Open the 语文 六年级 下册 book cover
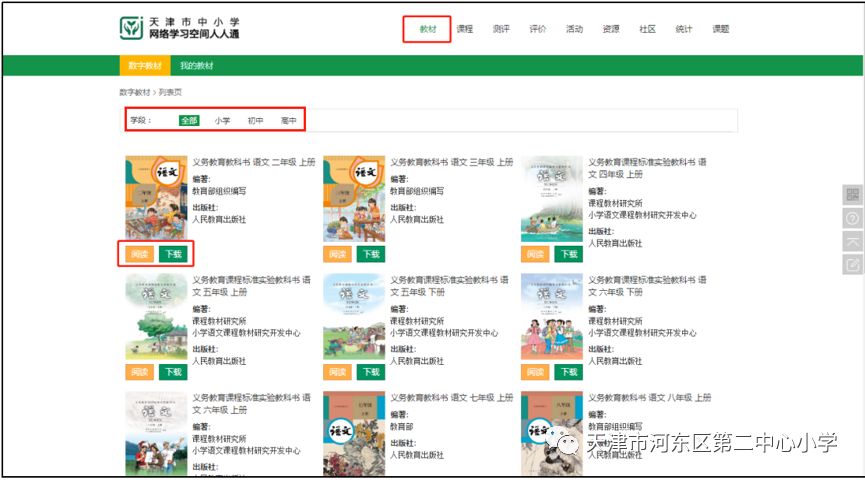 (x=552, y=317)
